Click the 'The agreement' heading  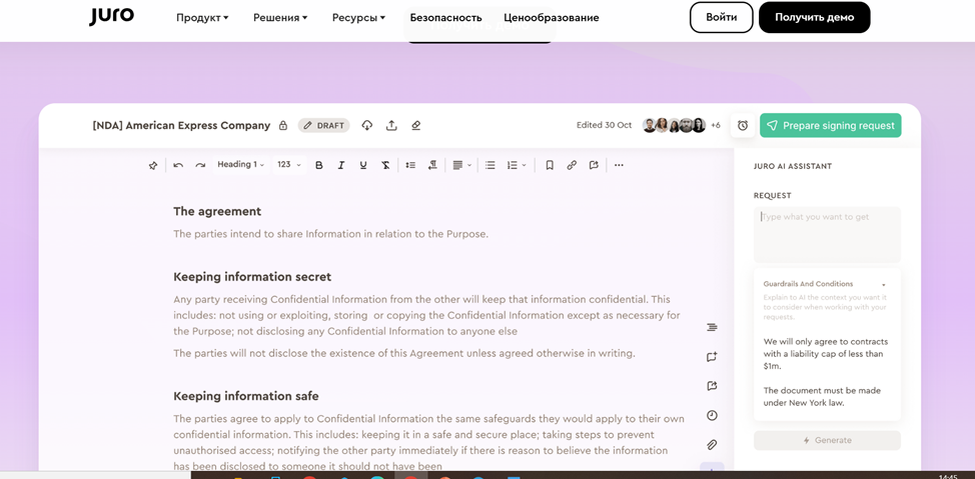click(x=217, y=212)
